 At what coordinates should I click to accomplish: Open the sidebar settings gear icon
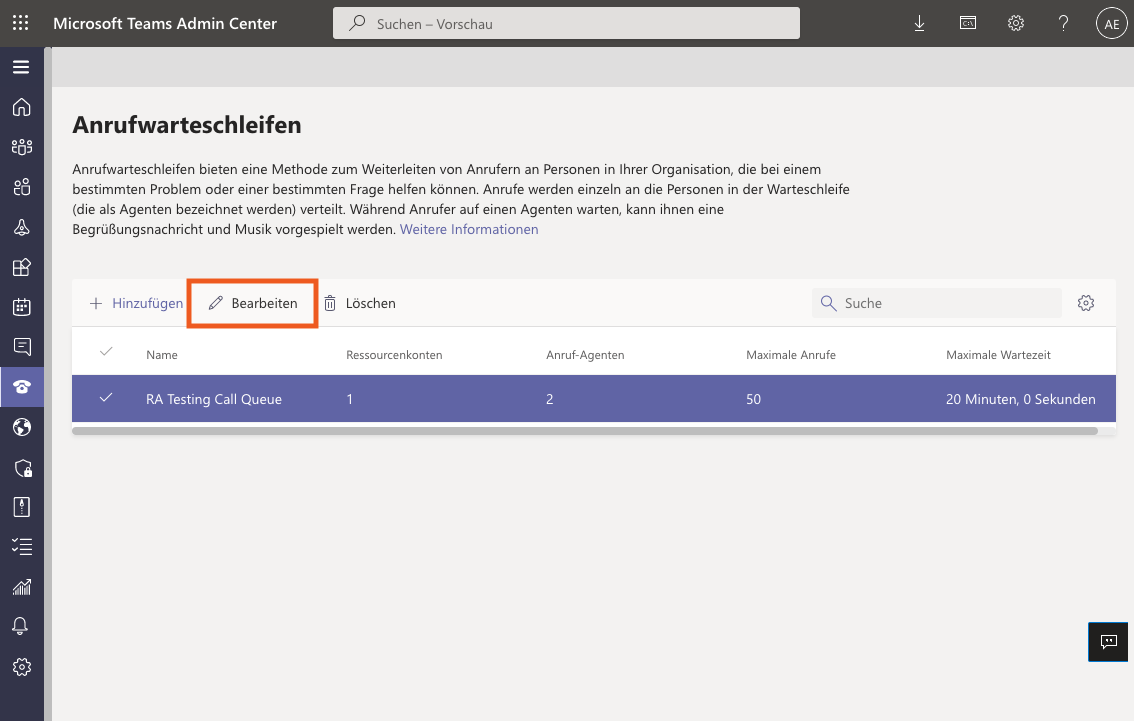coord(22,667)
